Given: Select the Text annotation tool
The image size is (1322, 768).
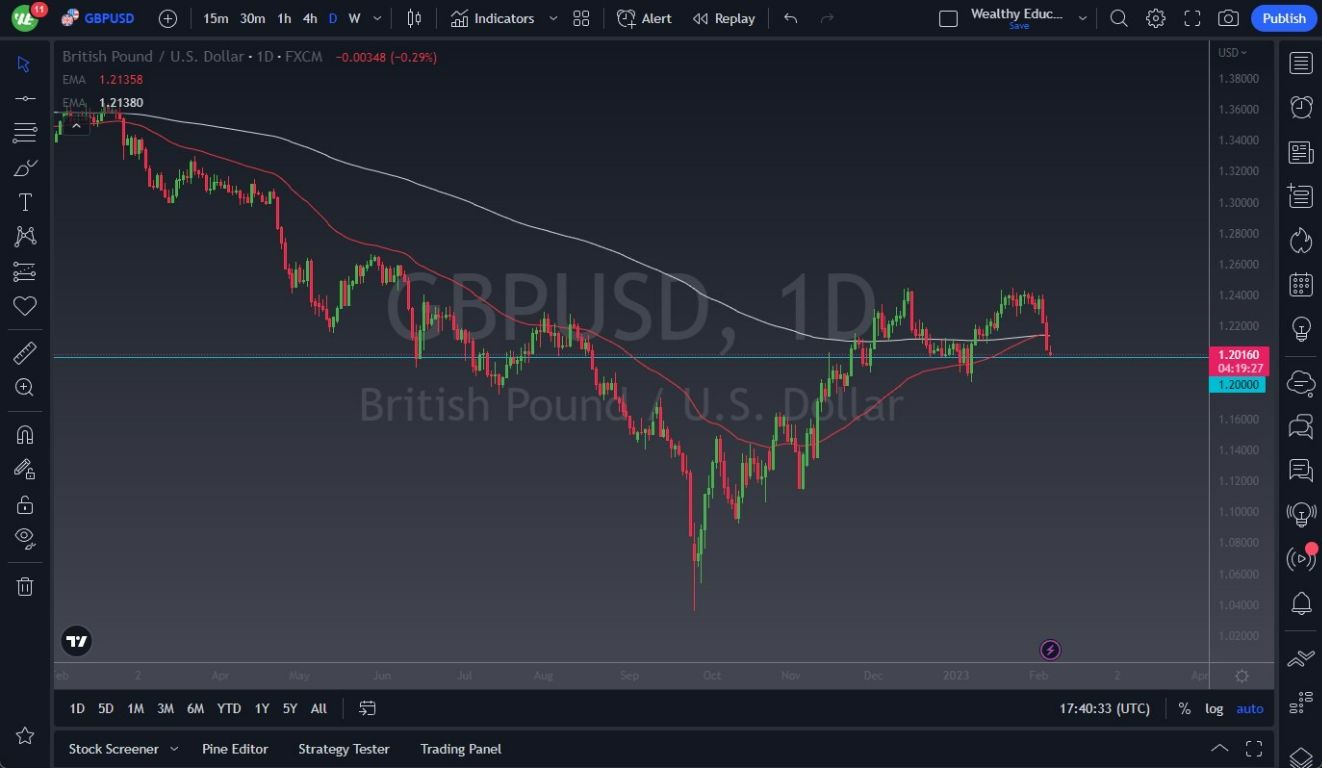Looking at the screenshot, I should click(25, 201).
